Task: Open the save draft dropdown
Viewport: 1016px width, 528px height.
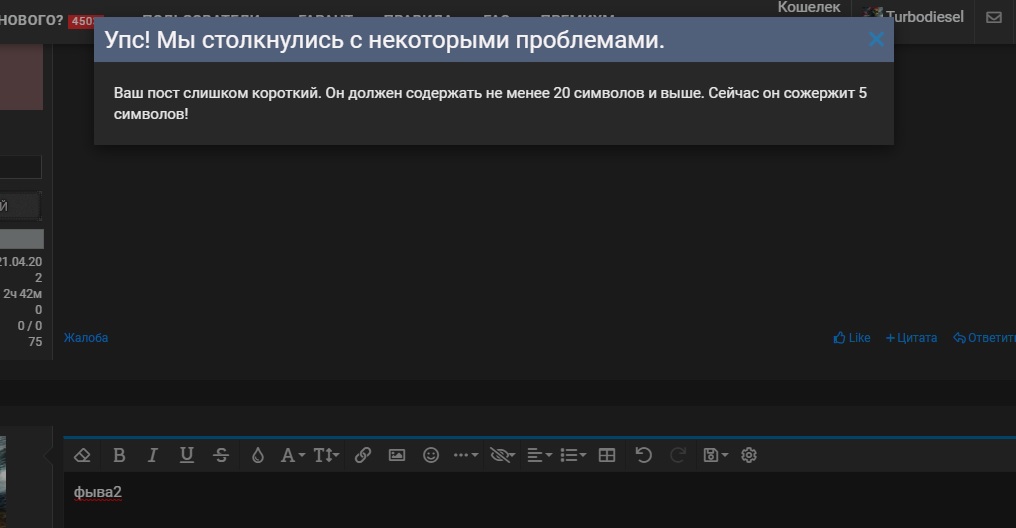Action: [x=715, y=455]
